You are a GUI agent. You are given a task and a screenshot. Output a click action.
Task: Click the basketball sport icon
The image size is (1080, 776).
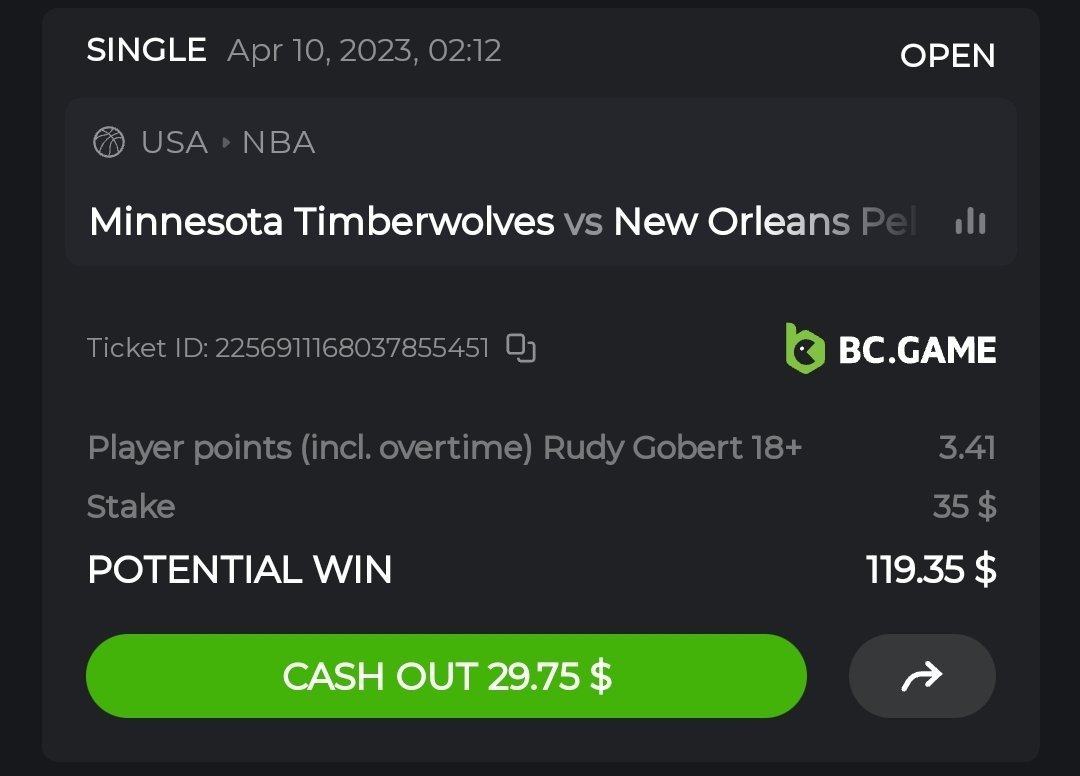point(108,142)
